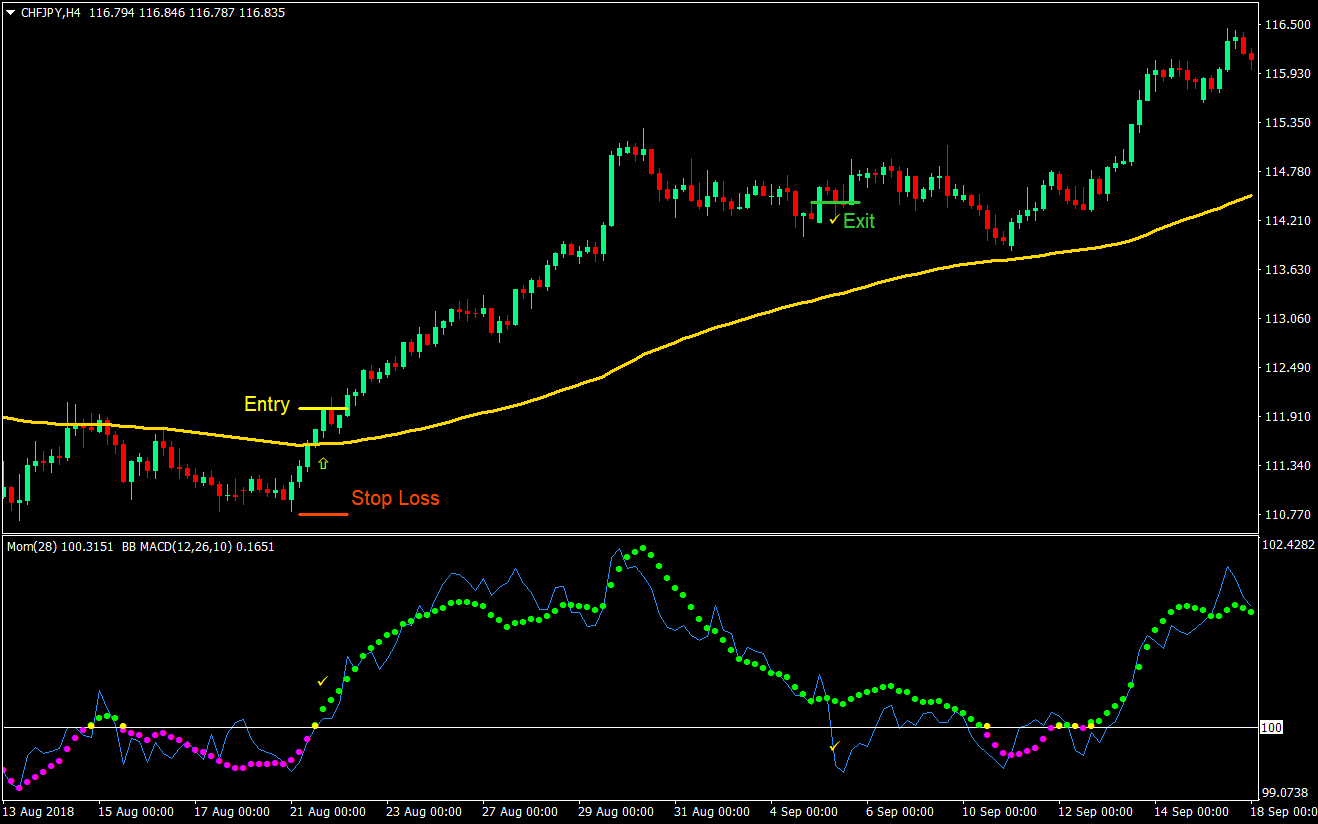
Task: Click the orange checkmark near the lower indicator trough
Action: [x=836, y=745]
